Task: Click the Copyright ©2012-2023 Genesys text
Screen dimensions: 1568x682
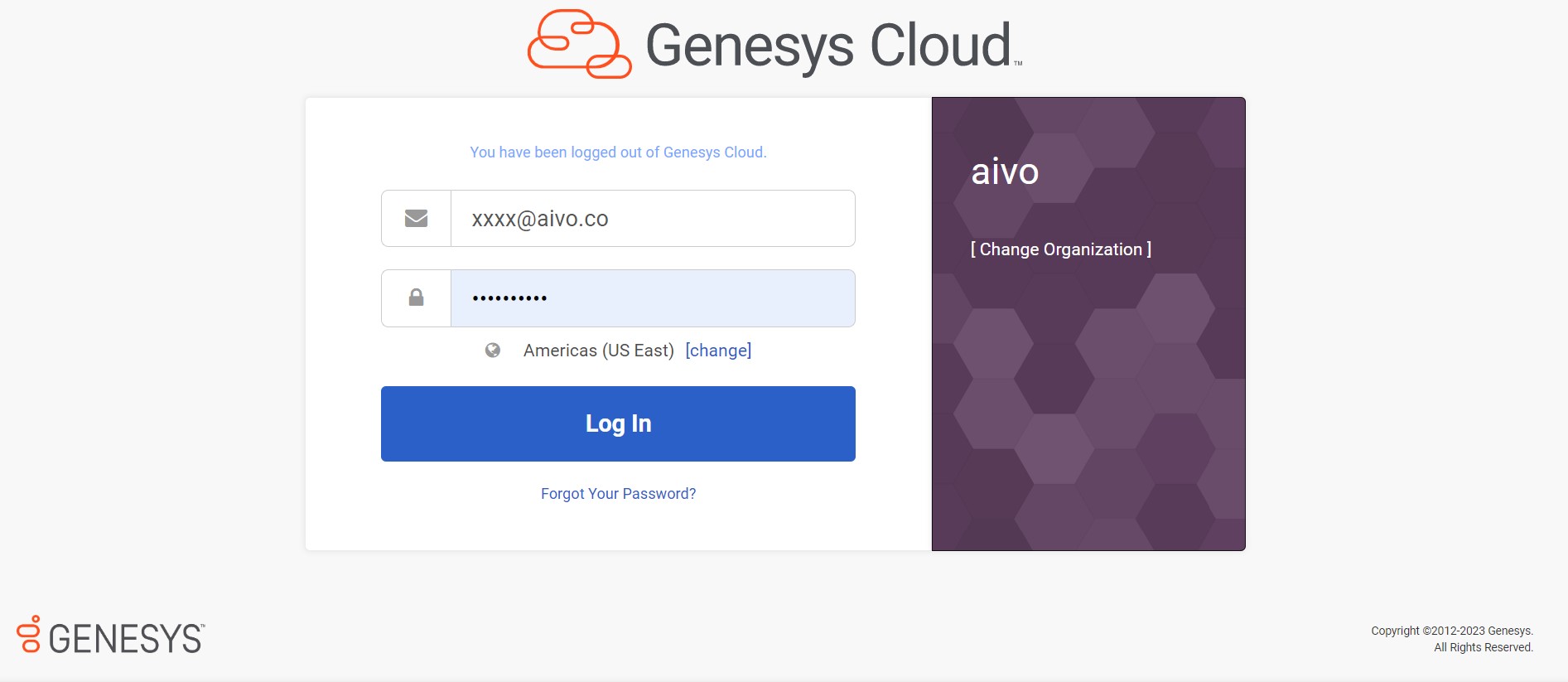Action: [x=1451, y=631]
